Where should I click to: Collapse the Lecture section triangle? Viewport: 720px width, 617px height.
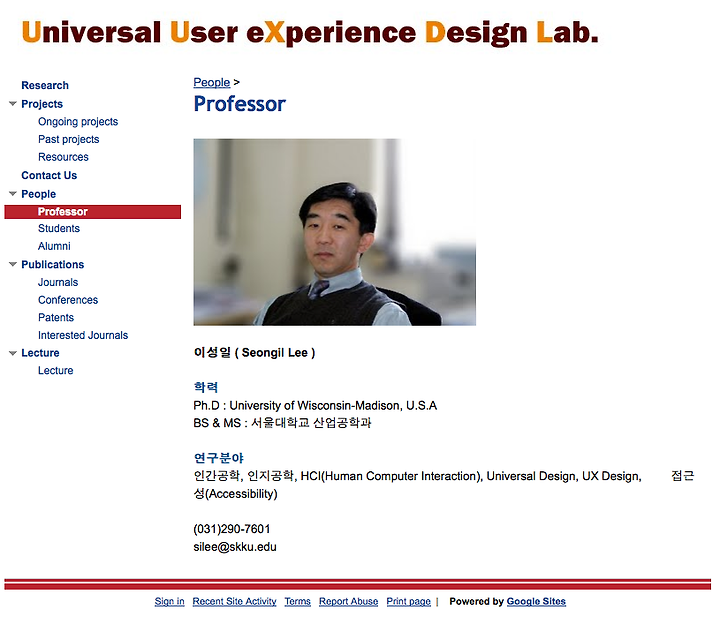tap(13, 353)
